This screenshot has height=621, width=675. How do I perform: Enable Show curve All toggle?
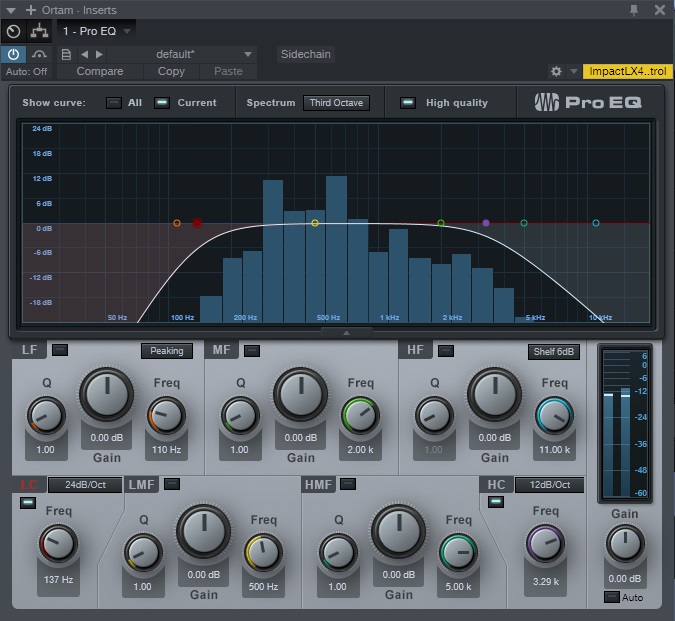click(114, 103)
